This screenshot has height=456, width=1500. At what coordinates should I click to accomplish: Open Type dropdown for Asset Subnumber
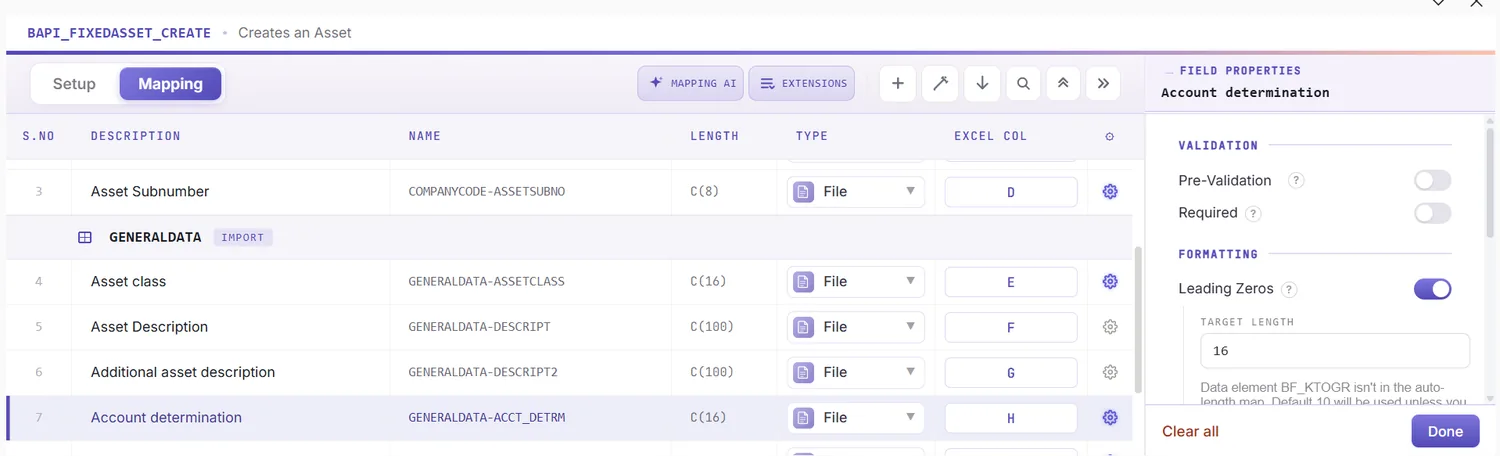coord(856,192)
